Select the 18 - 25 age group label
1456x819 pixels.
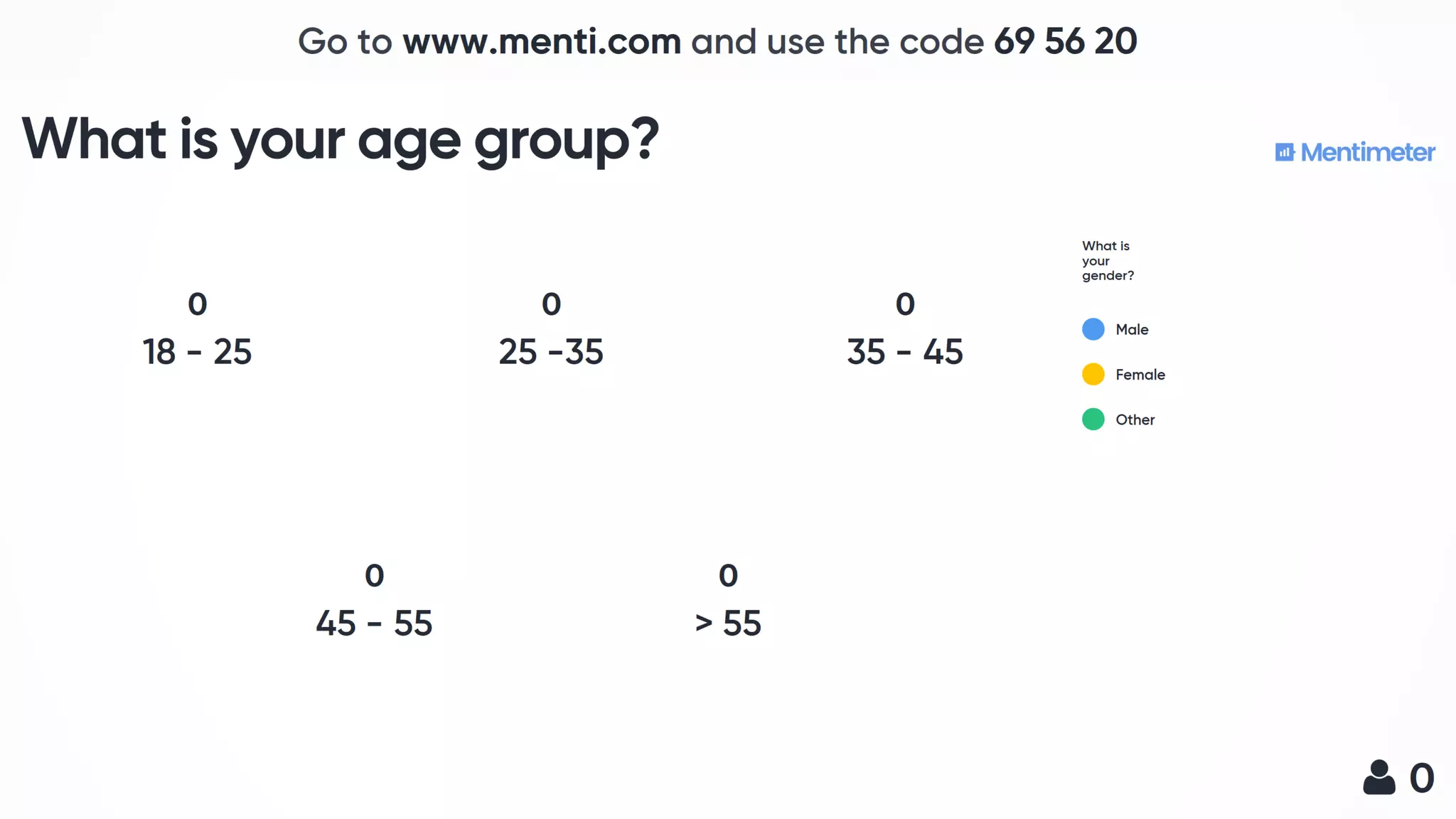click(x=197, y=352)
